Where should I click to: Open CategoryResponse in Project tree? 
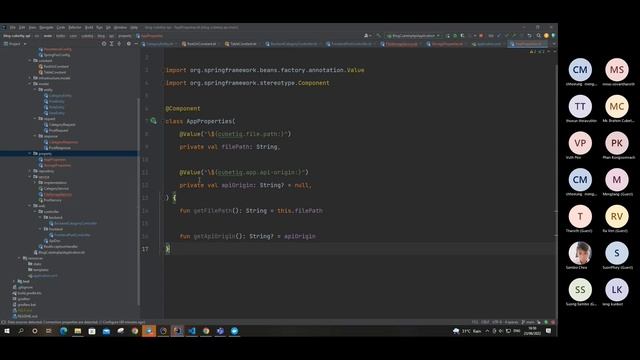point(63,142)
